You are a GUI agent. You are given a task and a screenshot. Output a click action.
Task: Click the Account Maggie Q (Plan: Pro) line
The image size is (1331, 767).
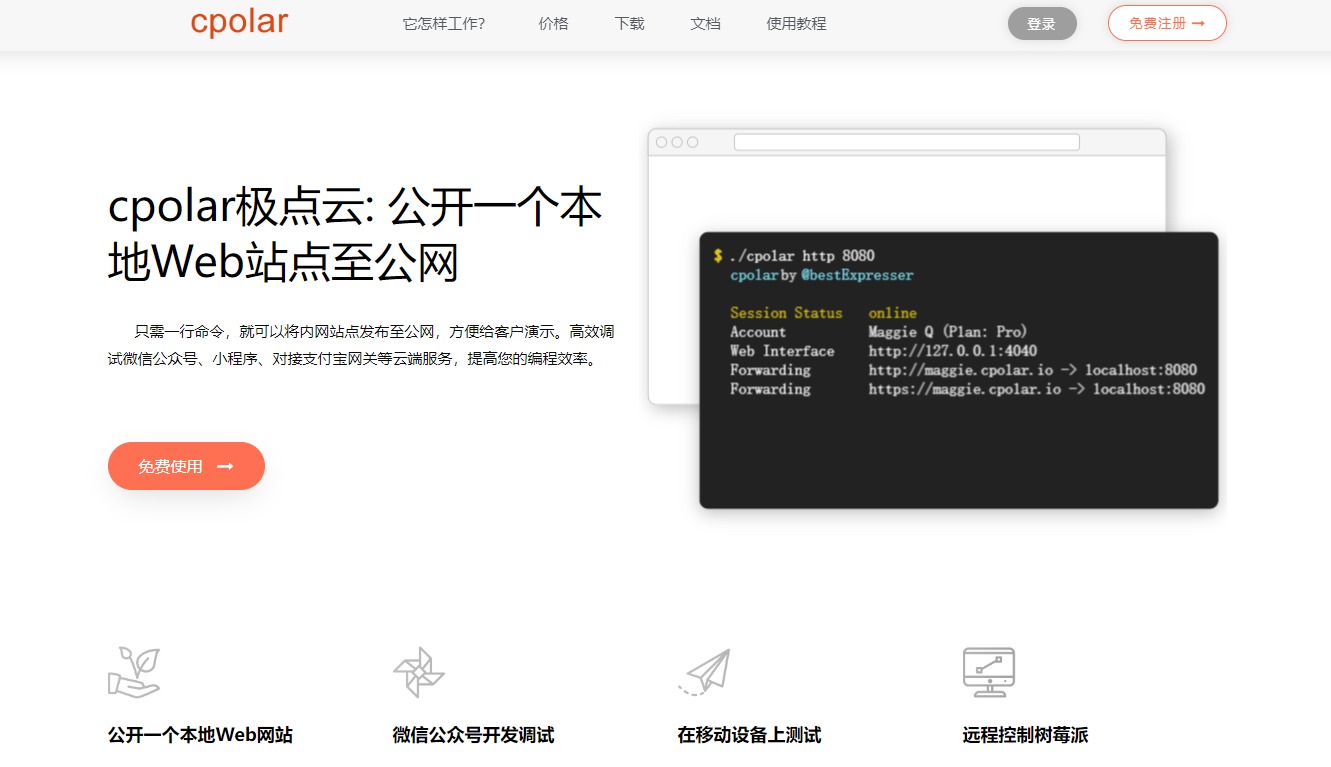click(878, 332)
